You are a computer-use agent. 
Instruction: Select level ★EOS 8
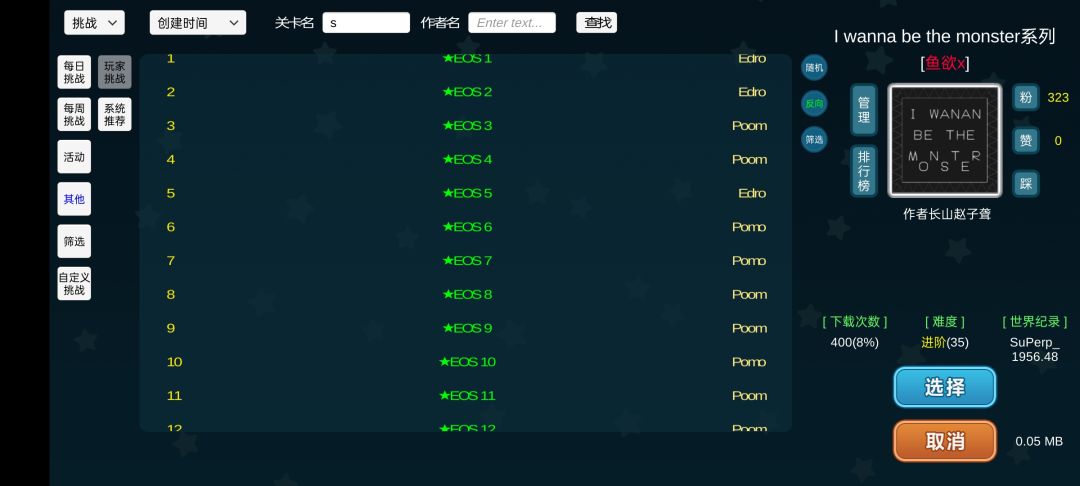(466, 295)
